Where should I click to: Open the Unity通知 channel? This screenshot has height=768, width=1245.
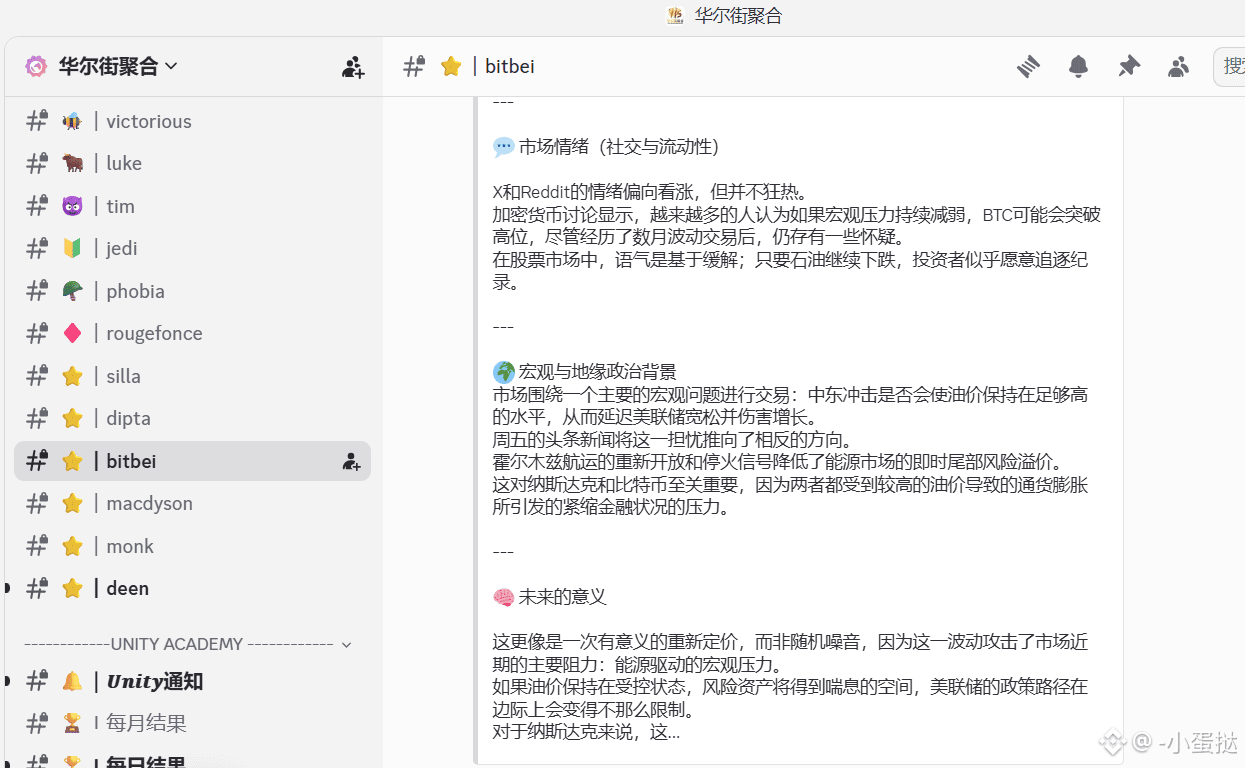coord(192,681)
